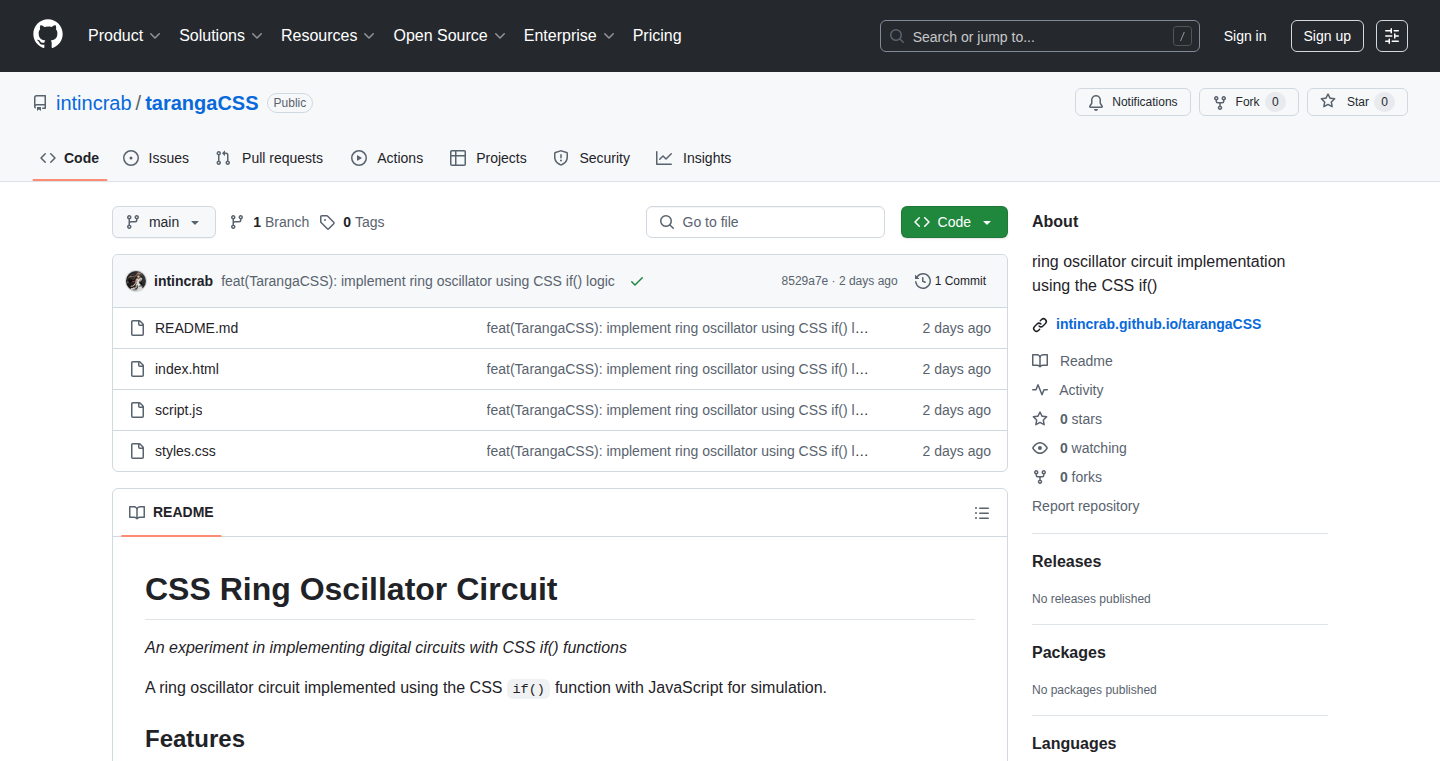Open the main branch selector dropdown
The height and width of the screenshot is (761, 1440).
[164, 222]
